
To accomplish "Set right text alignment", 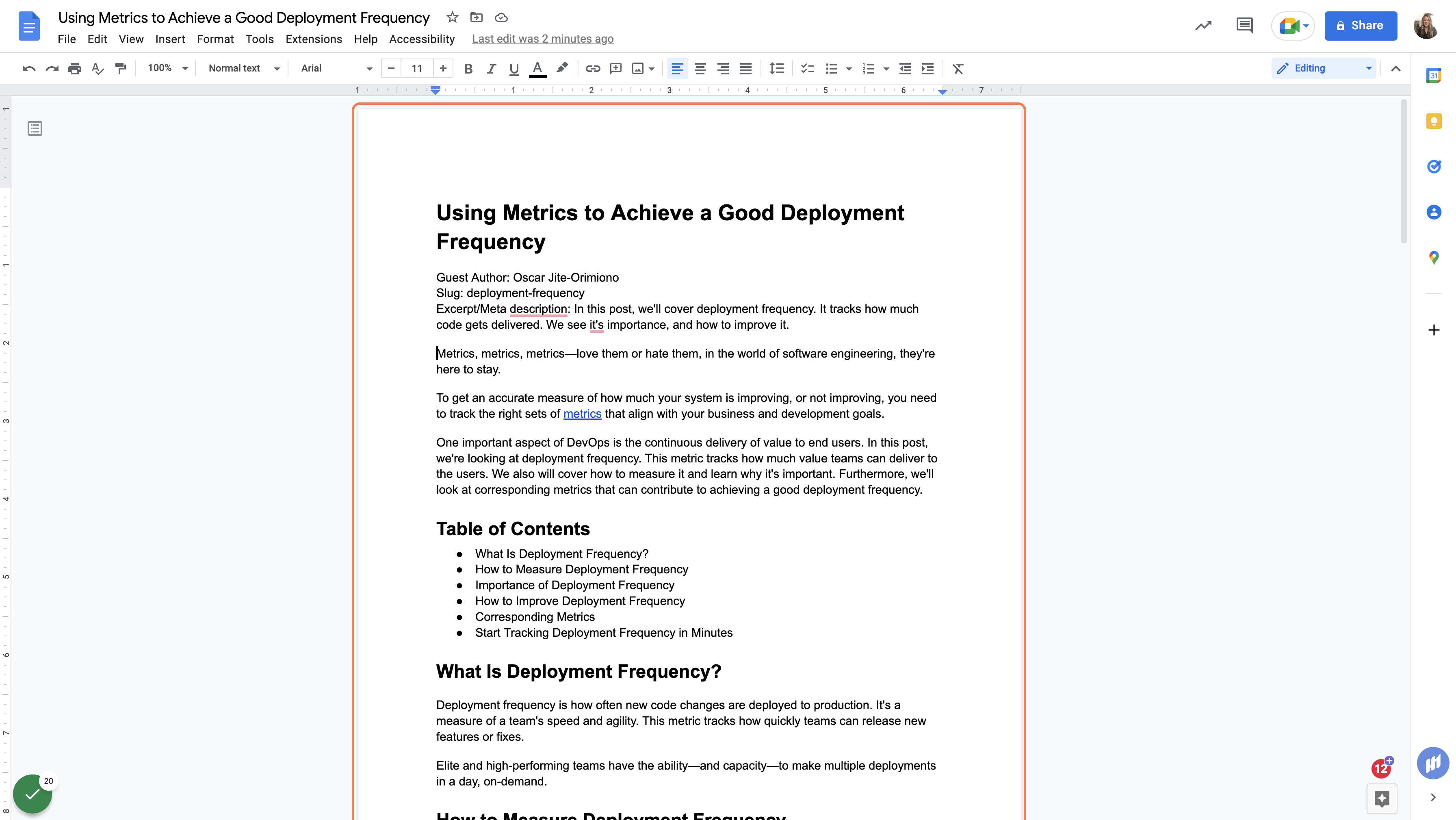I will [x=723, y=68].
